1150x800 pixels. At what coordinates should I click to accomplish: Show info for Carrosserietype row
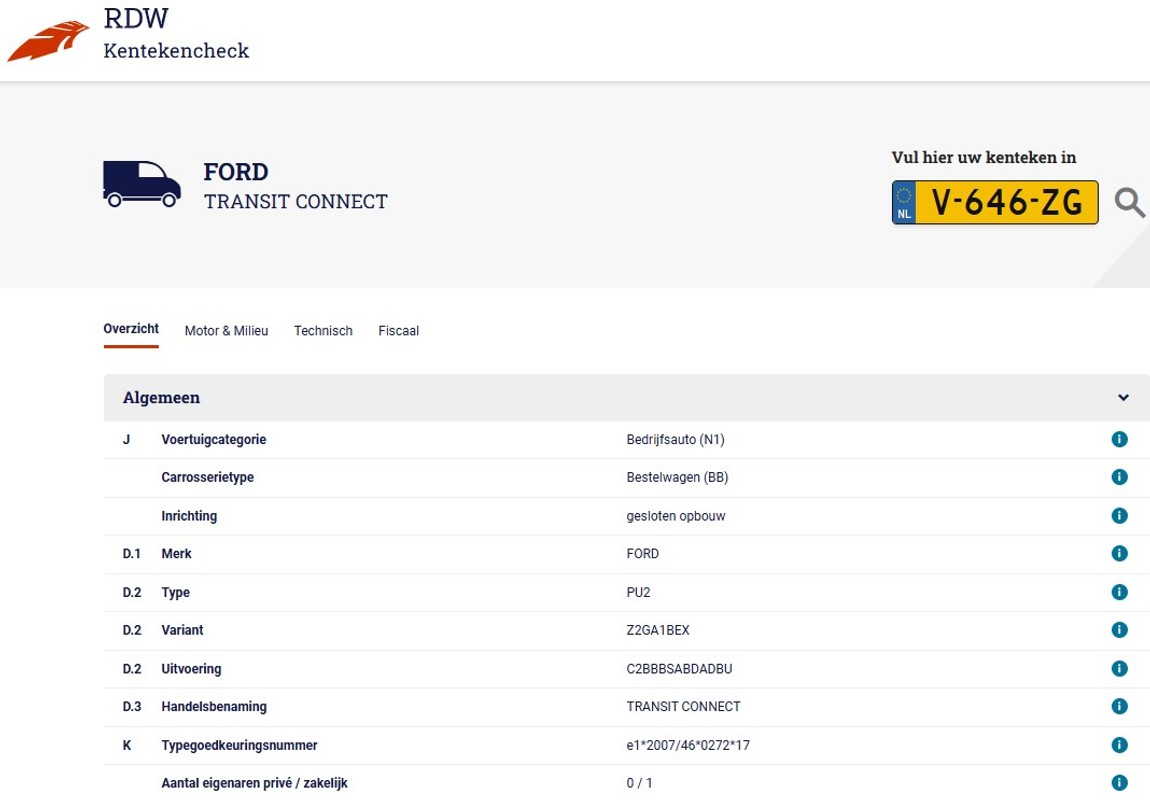[1119, 477]
